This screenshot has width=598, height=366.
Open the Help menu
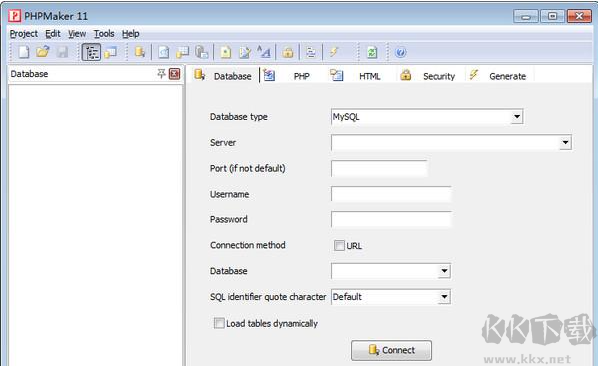[130, 34]
